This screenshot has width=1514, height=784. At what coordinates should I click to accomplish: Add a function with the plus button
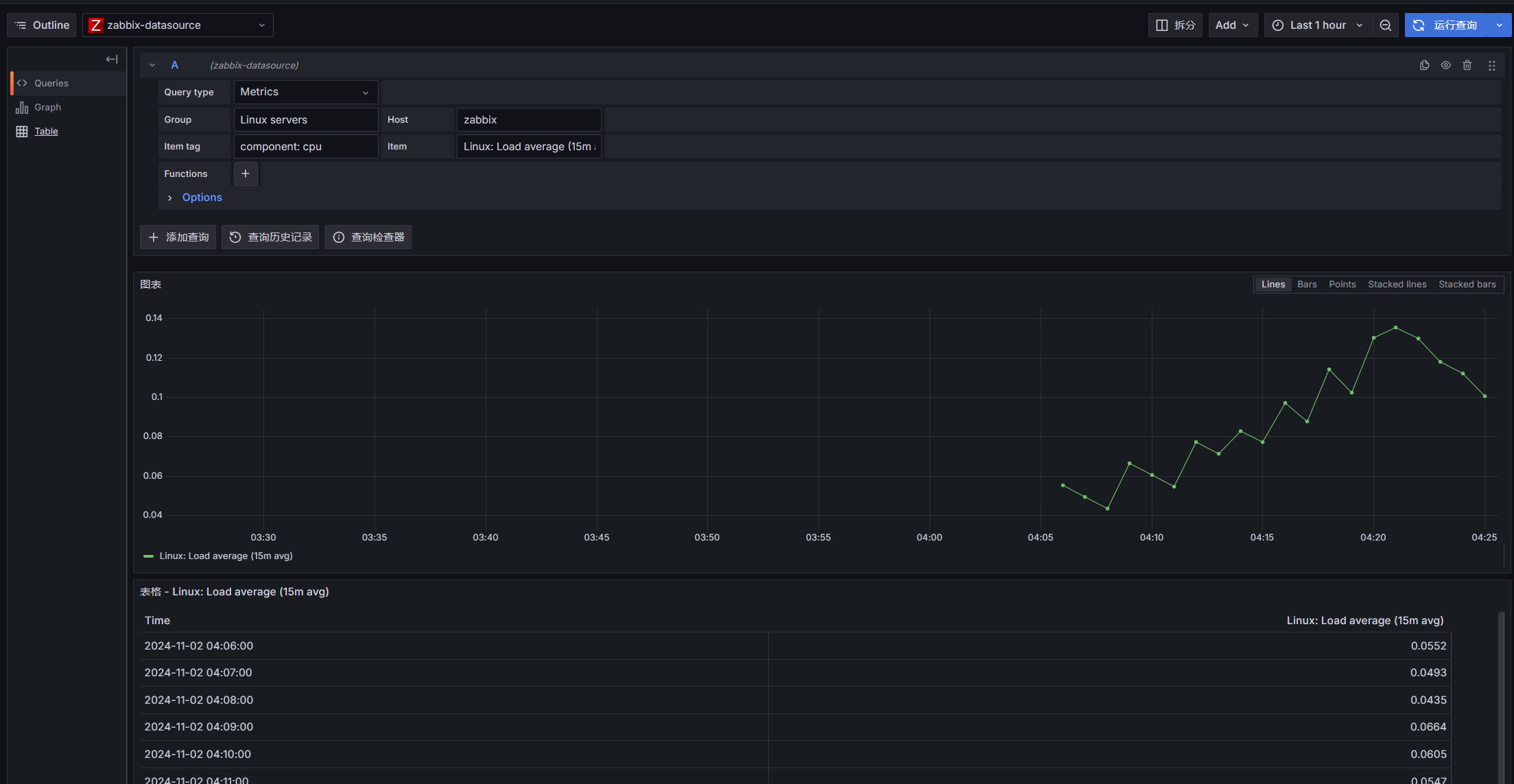[x=246, y=174]
